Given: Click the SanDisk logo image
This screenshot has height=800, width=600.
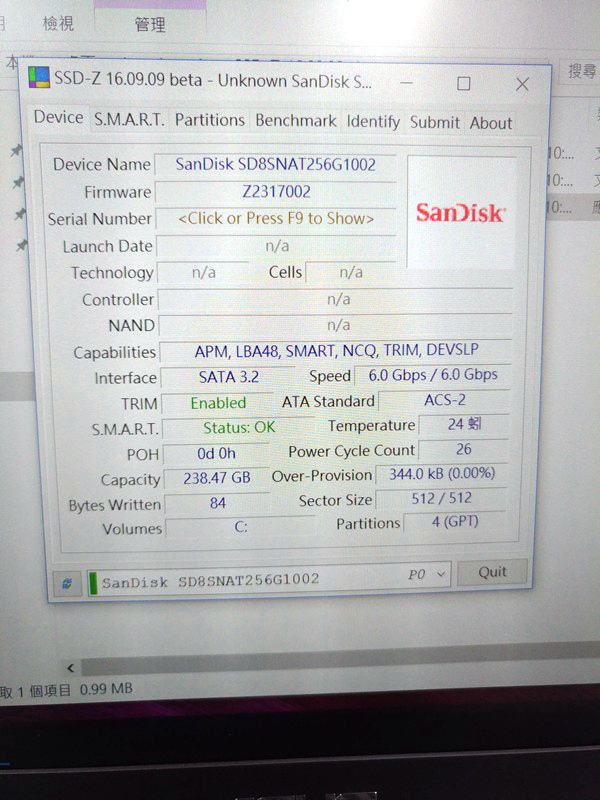Looking at the screenshot, I should 460,212.
